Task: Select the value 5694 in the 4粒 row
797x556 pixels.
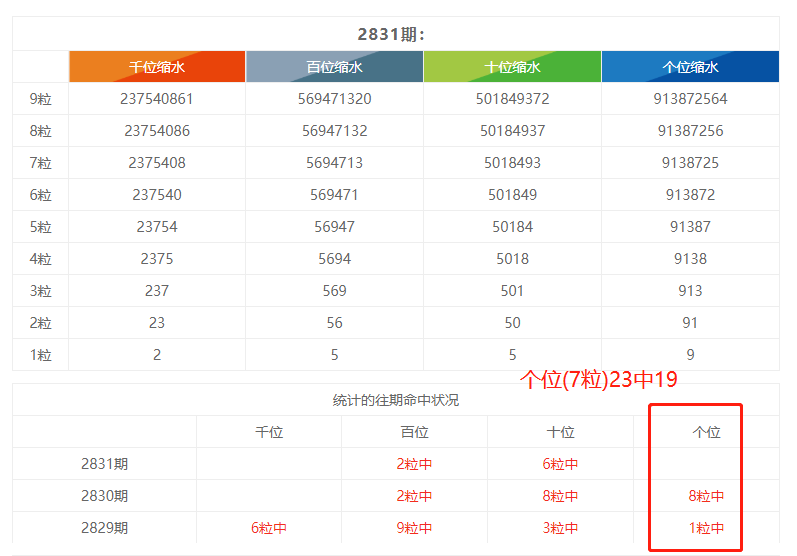Action: point(334,259)
